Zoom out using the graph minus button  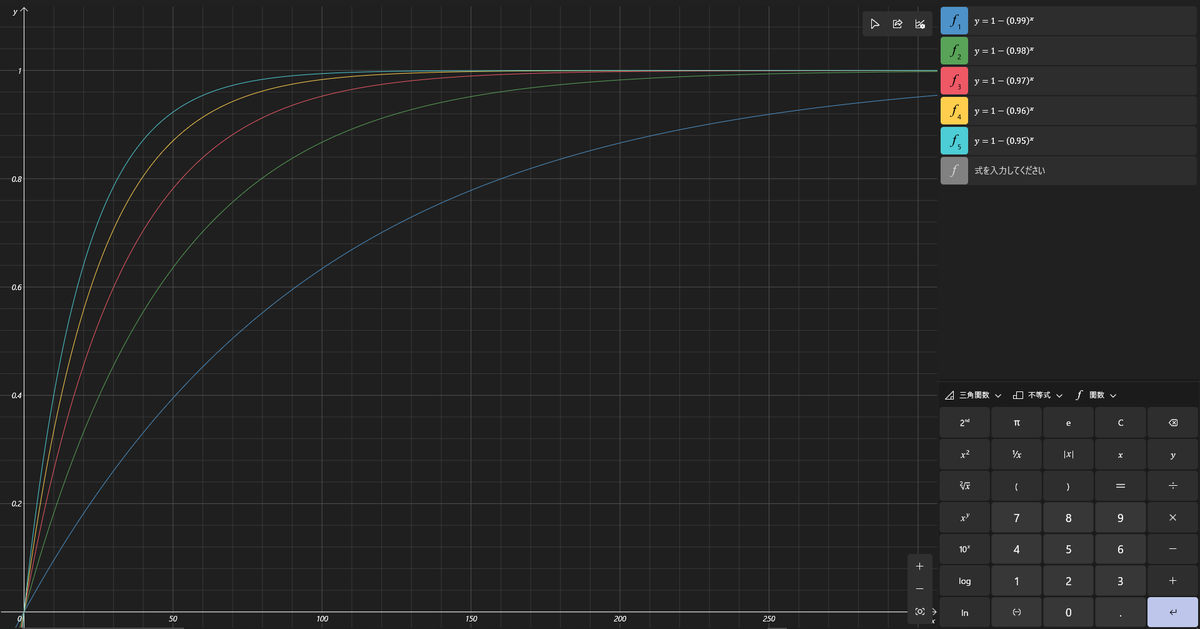(920, 588)
